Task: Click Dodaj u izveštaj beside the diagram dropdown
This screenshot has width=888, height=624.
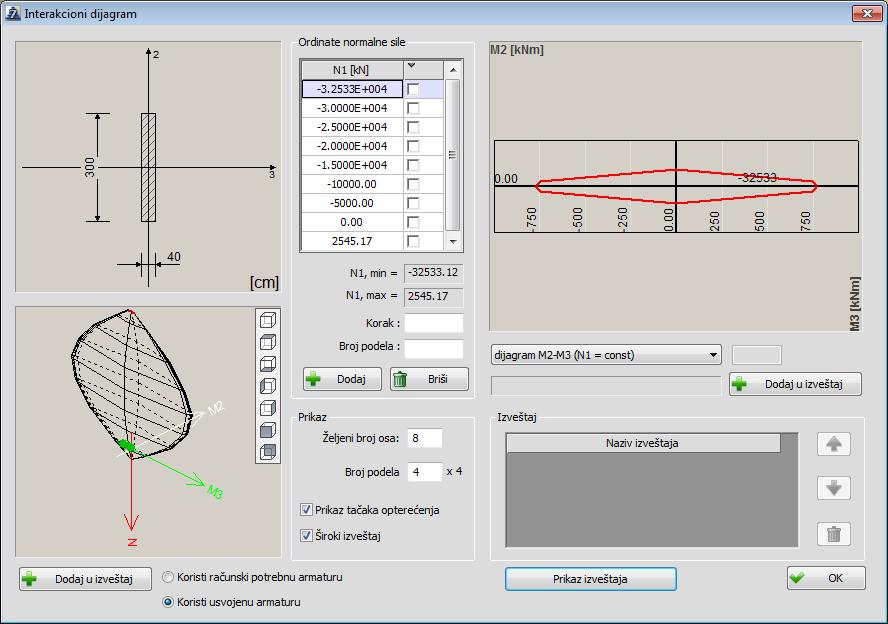Action: click(795, 384)
